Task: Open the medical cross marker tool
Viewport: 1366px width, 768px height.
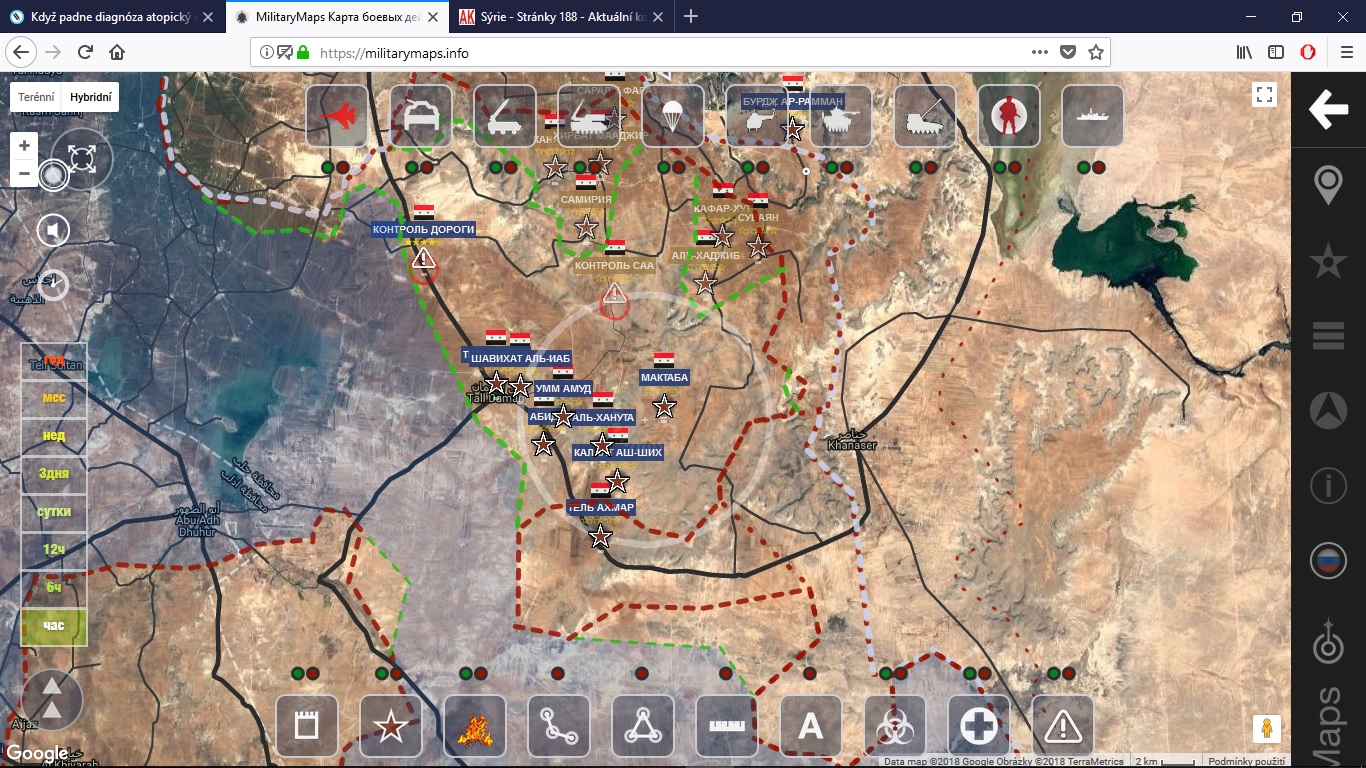Action: (x=979, y=726)
